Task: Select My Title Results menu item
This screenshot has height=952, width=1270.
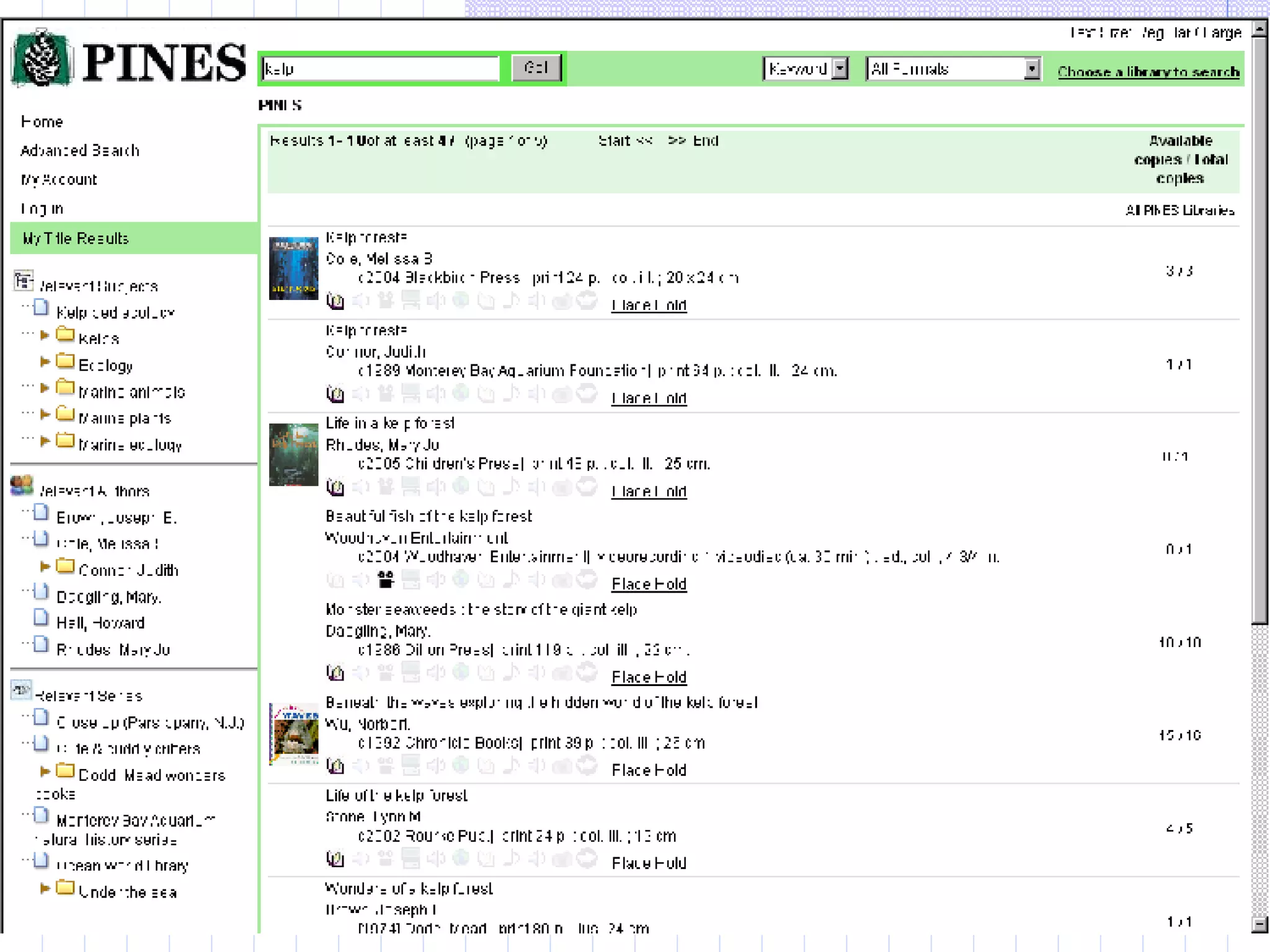Action: coord(75,239)
